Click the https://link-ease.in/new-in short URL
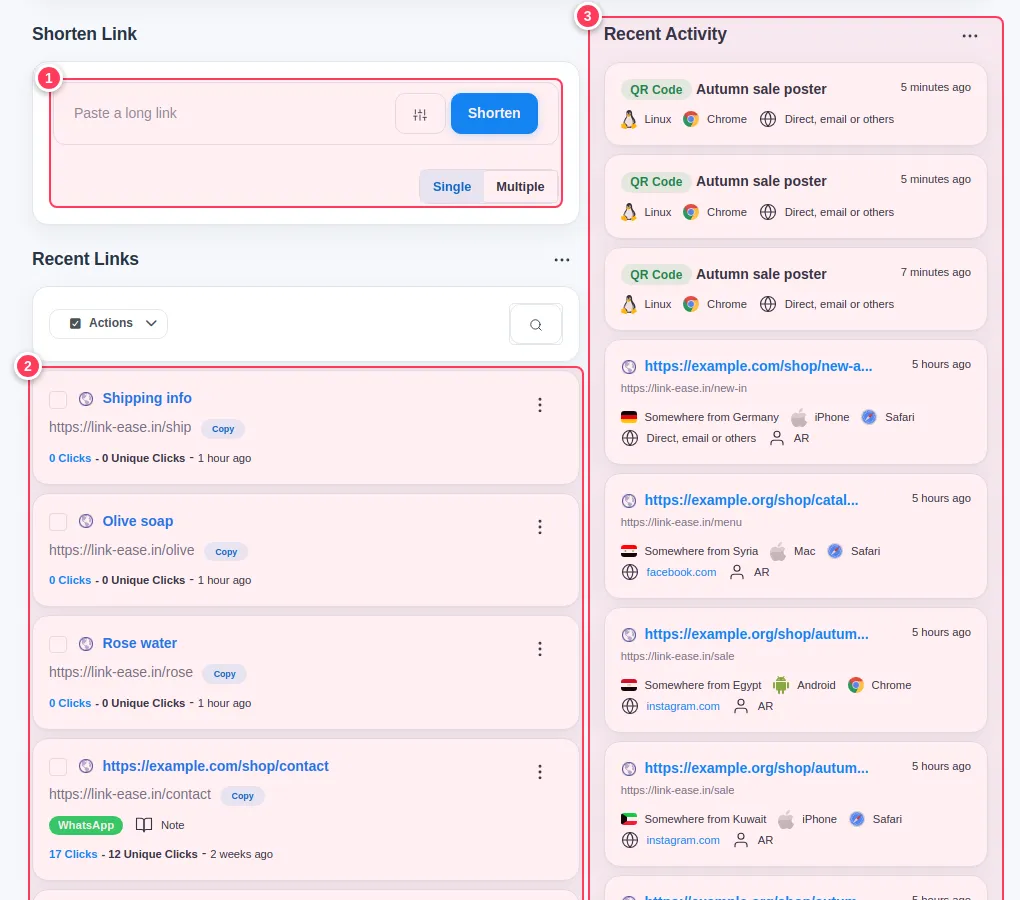This screenshot has height=900, width=1020. pyautogui.click(x=684, y=388)
